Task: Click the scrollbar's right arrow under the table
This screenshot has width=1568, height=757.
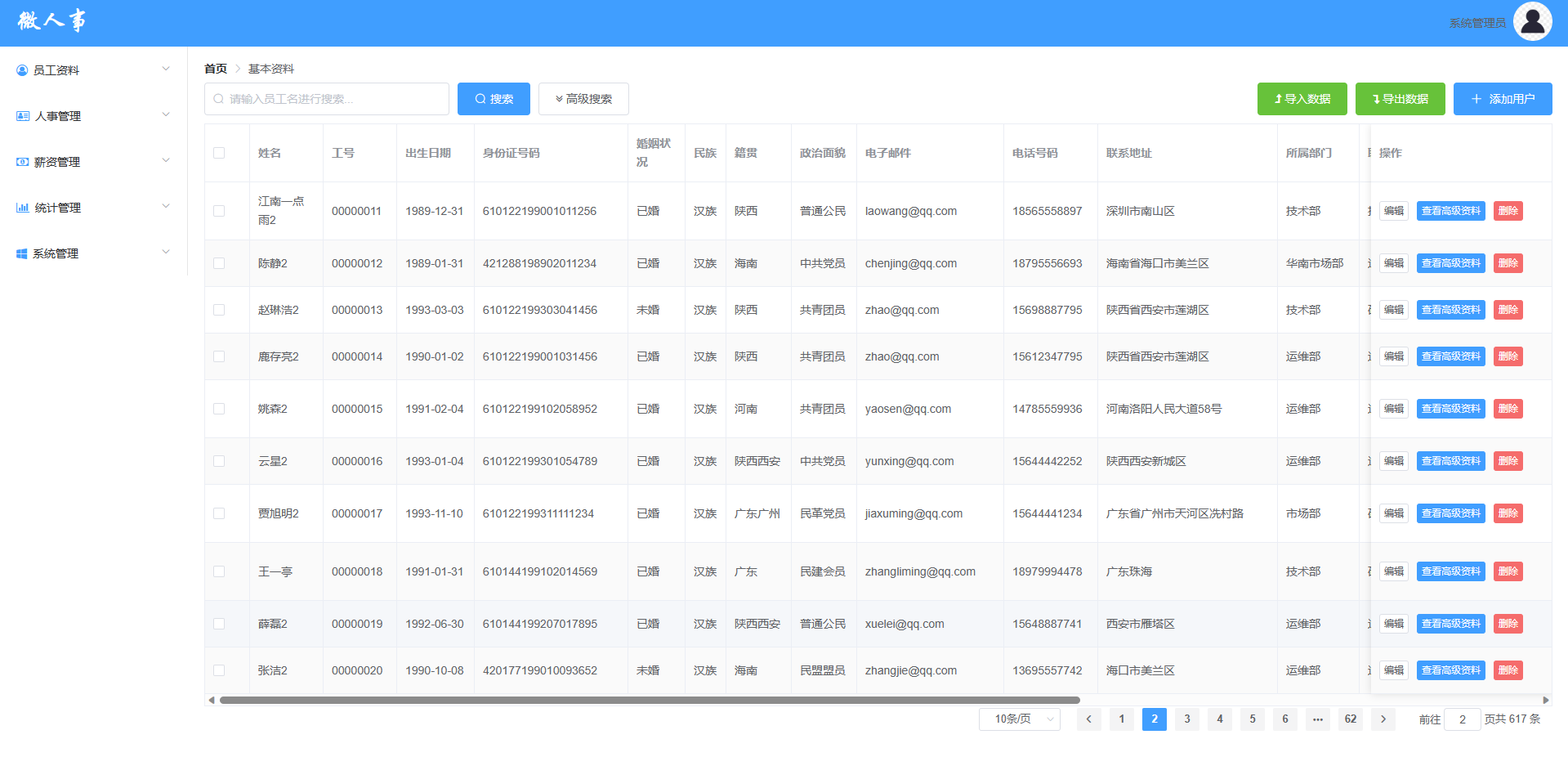Action: point(1545,700)
